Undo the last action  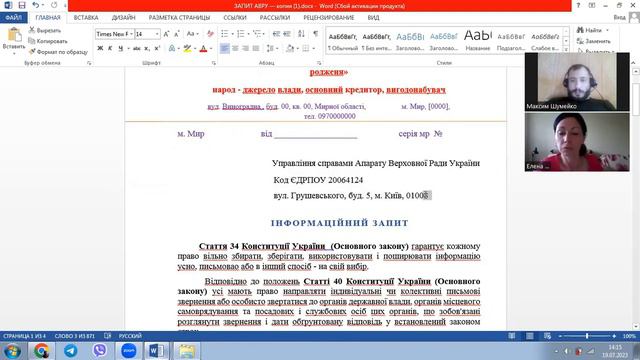(x=36, y=5)
